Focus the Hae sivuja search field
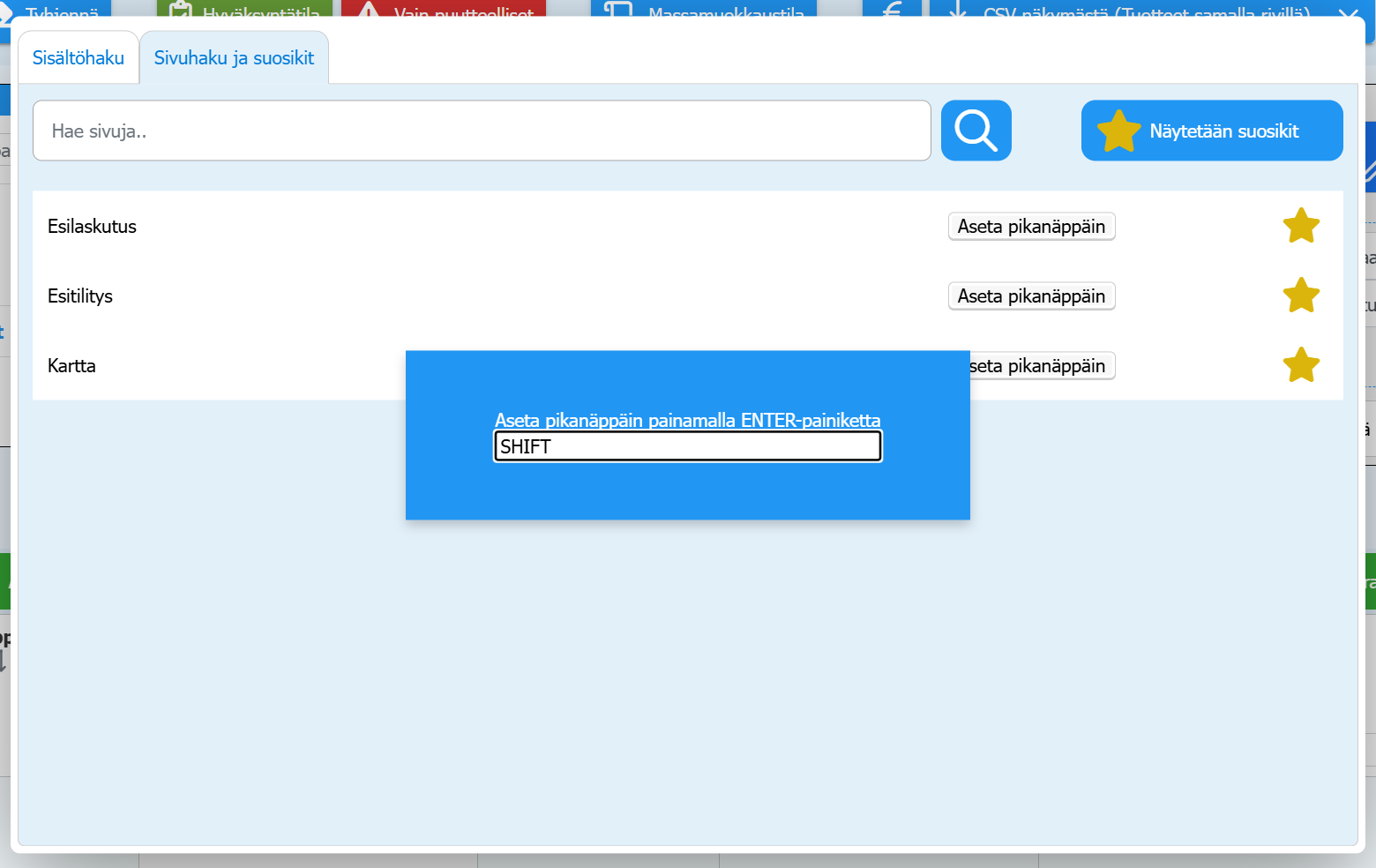 pos(482,131)
